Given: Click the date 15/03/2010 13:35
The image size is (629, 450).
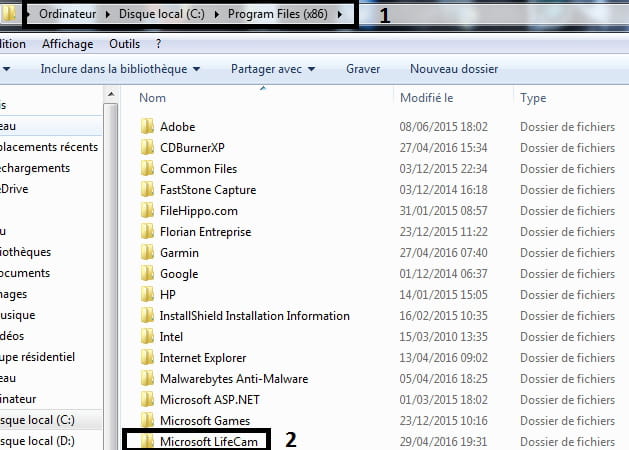Looking at the screenshot, I should [x=443, y=336].
